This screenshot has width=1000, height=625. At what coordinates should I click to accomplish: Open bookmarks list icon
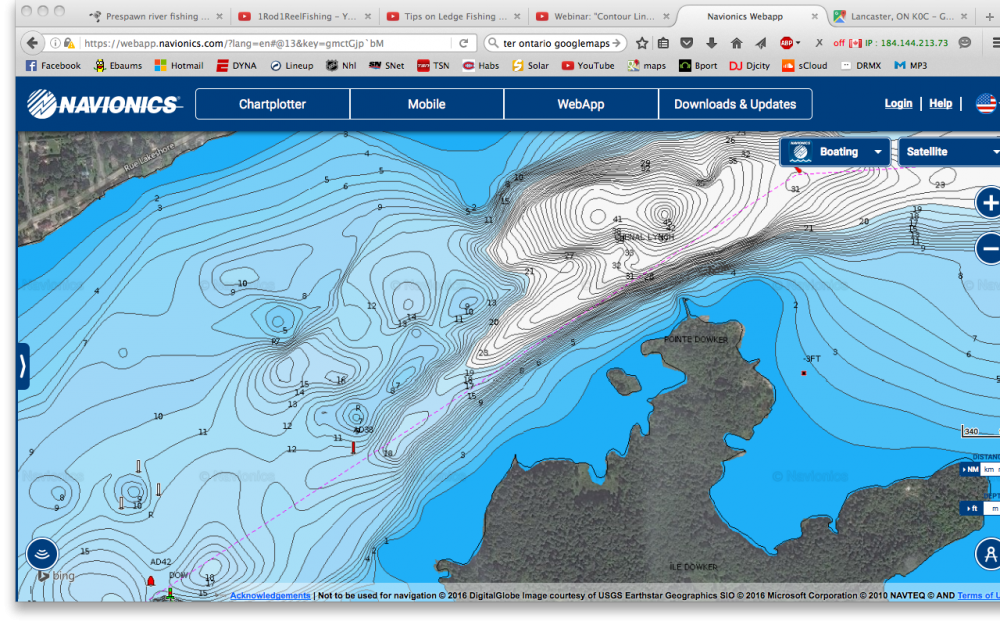(x=663, y=43)
